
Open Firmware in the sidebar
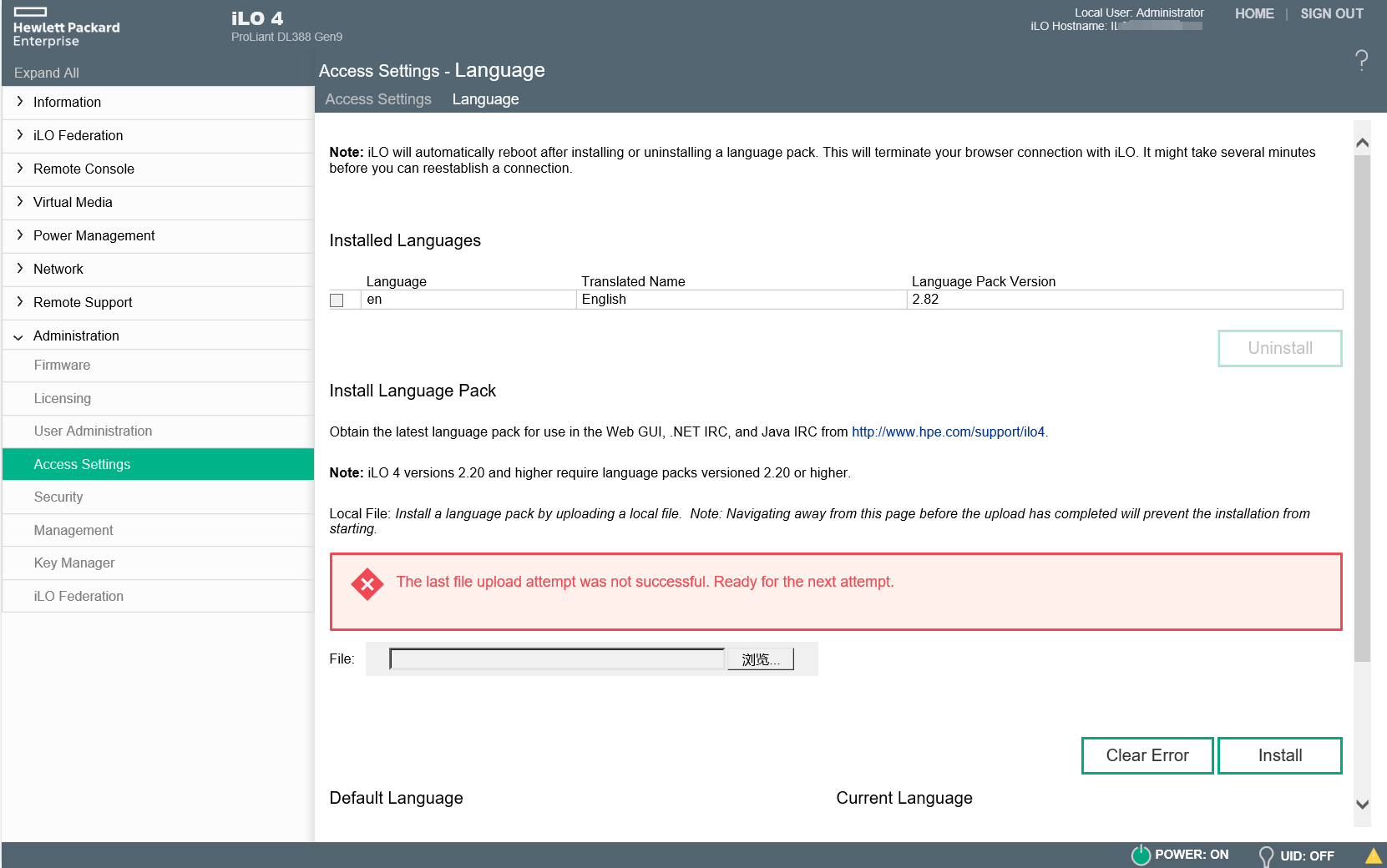click(x=62, y=365)
